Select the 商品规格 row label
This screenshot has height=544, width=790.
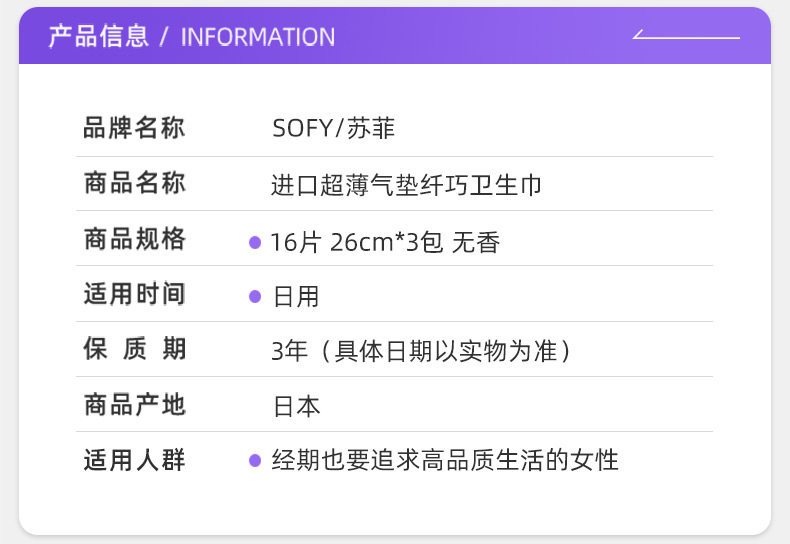pyautogui.click(x=134, y=240)
